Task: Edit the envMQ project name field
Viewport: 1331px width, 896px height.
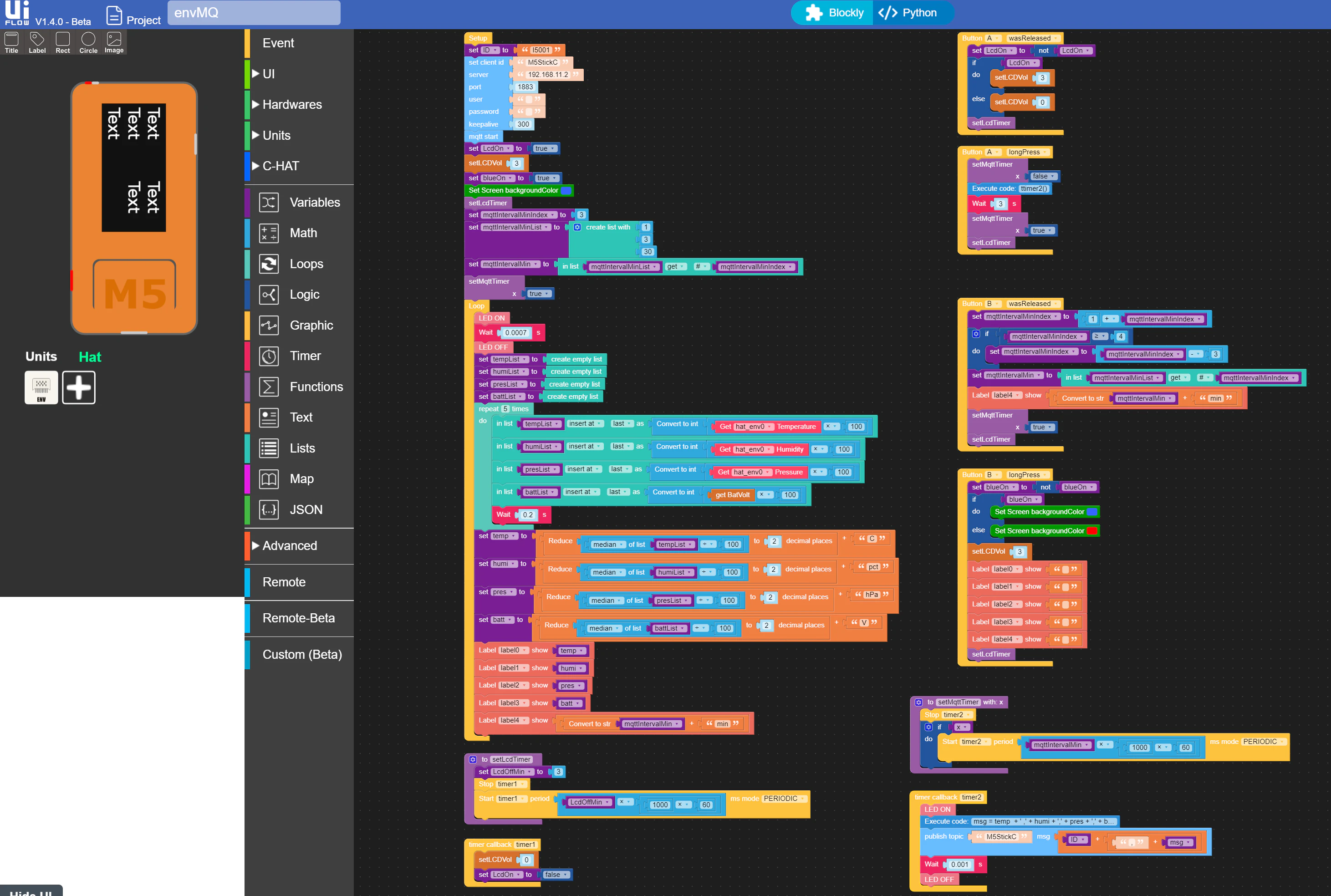Action: 254,13
